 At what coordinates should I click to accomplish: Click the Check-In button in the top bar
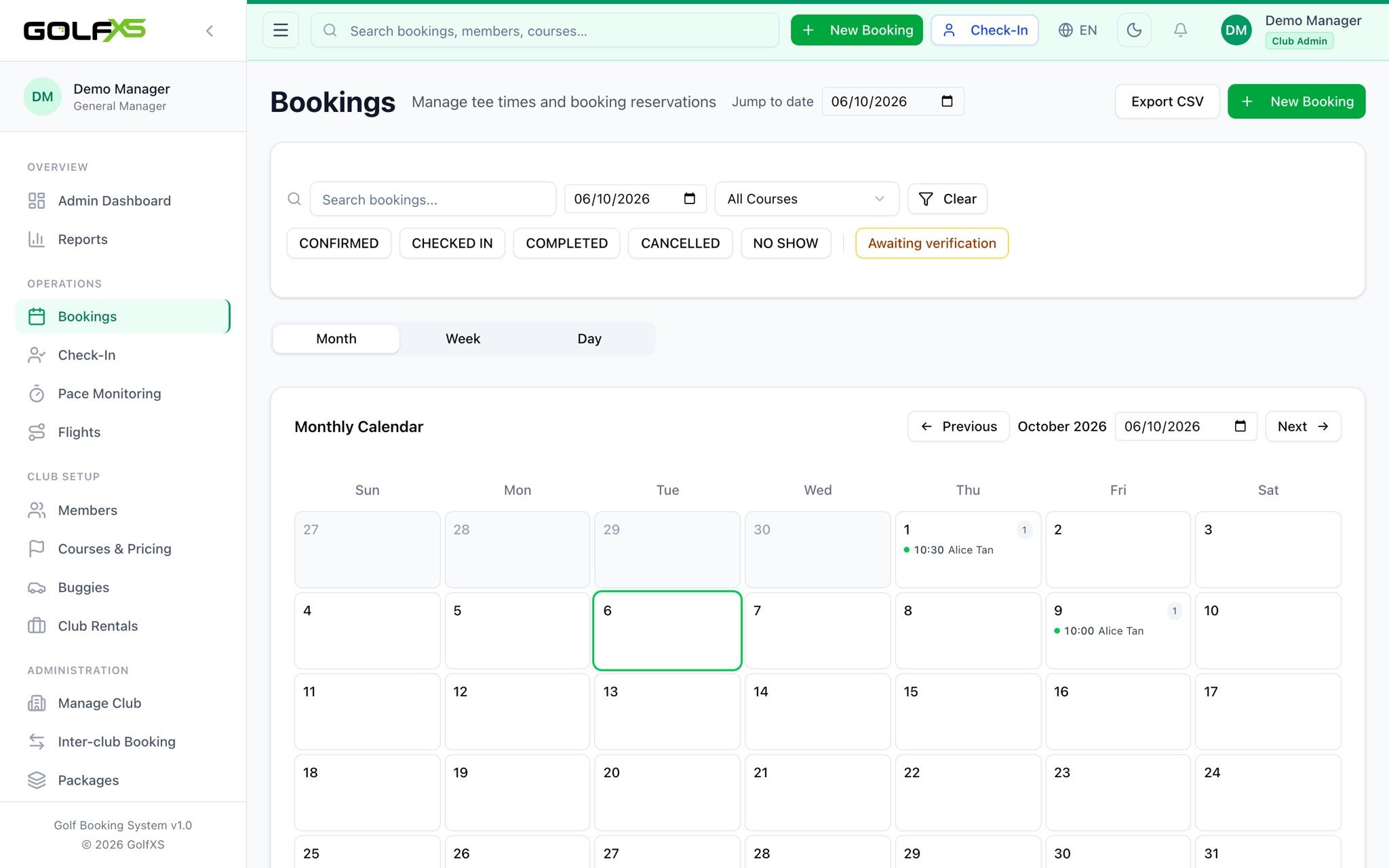tap(985, 31)
